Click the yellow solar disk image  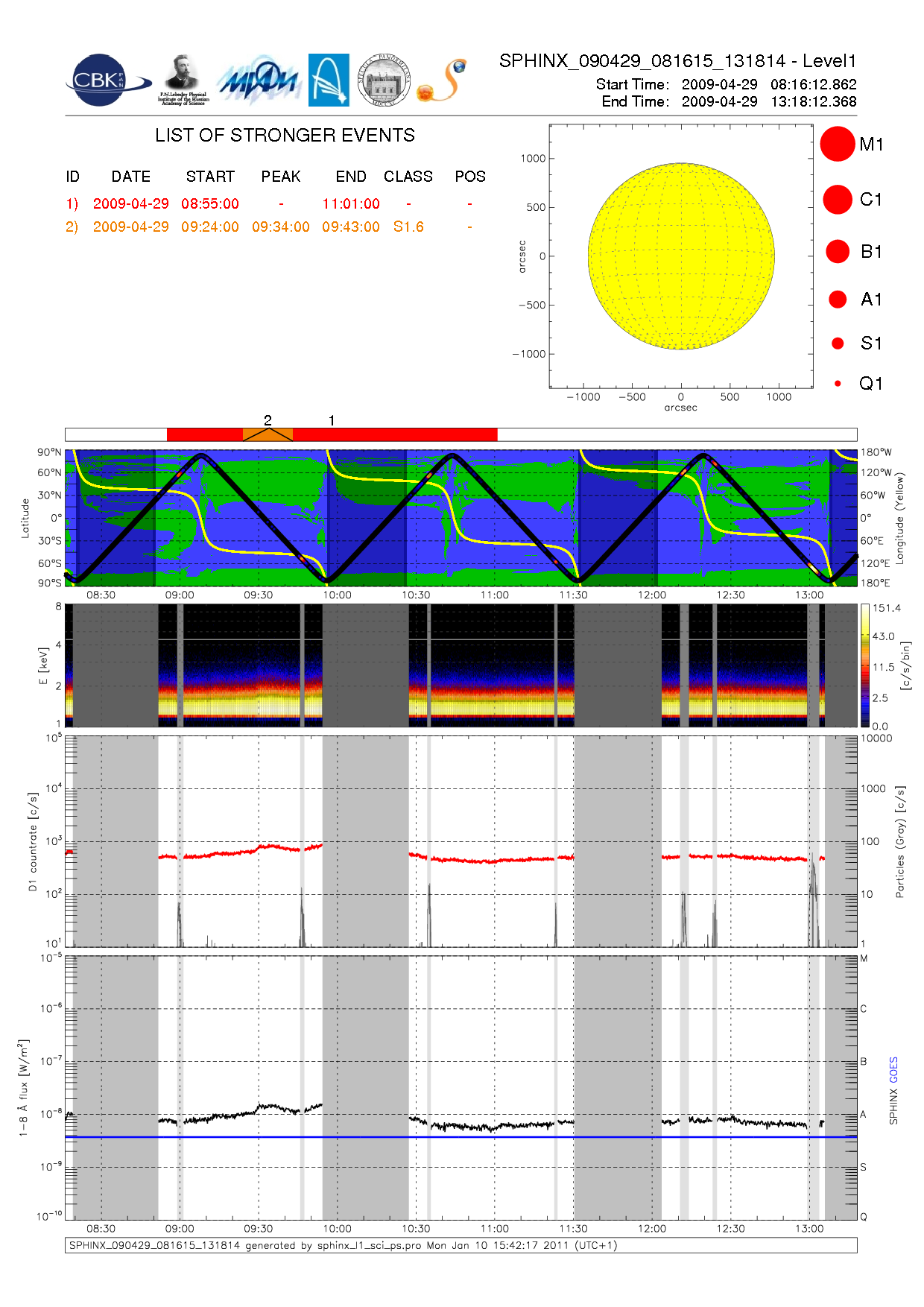(x=681, y=256)
